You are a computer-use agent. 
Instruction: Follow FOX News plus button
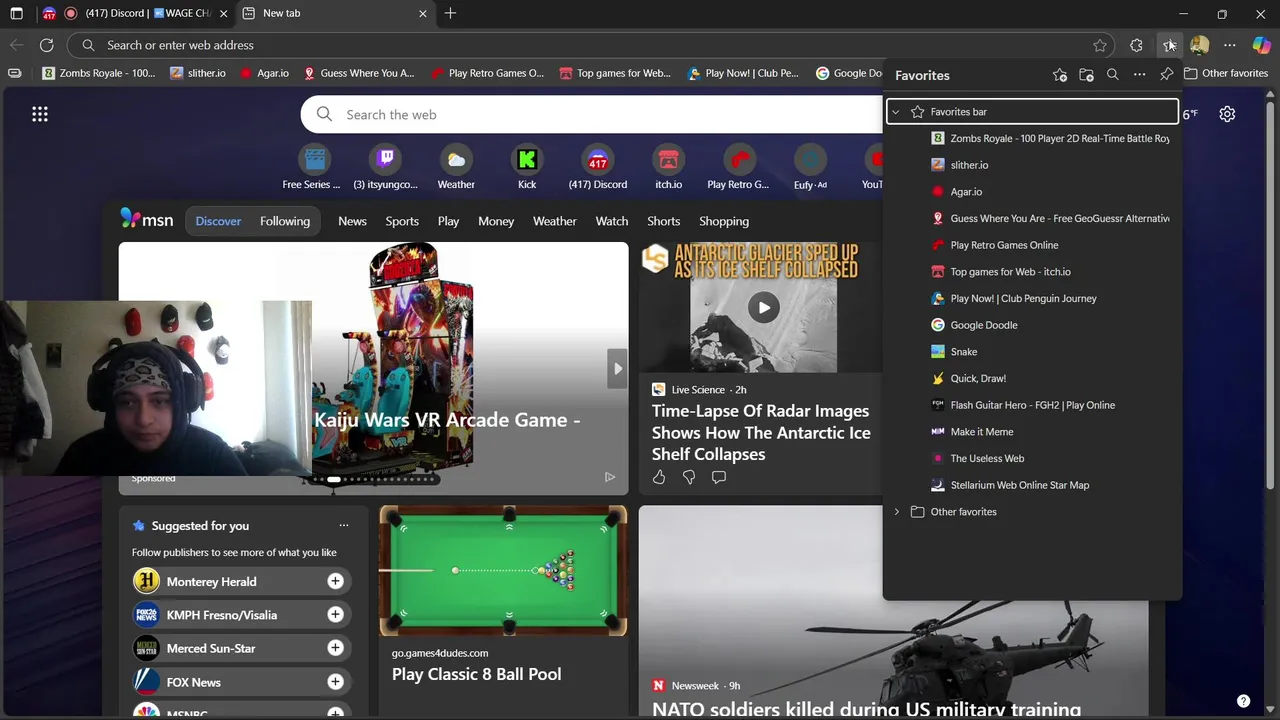[x=335, y=682]
